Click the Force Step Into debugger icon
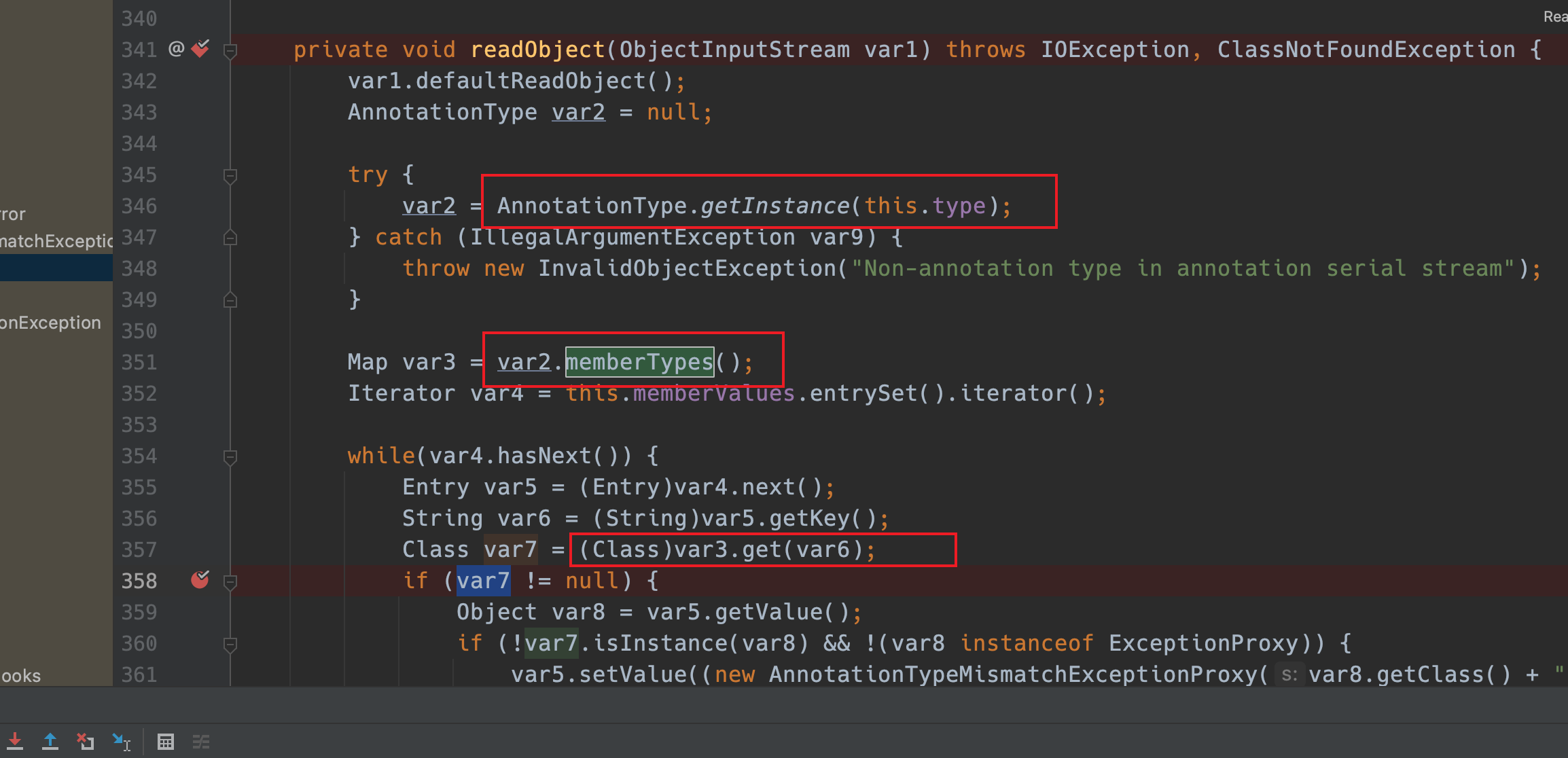 [x=15, y=741]
